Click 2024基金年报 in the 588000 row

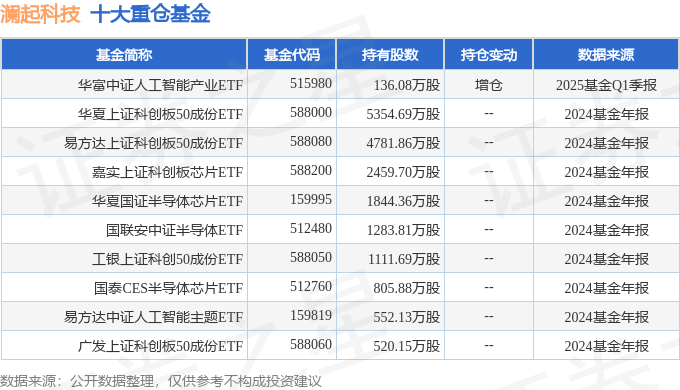(x=606, y=114)
